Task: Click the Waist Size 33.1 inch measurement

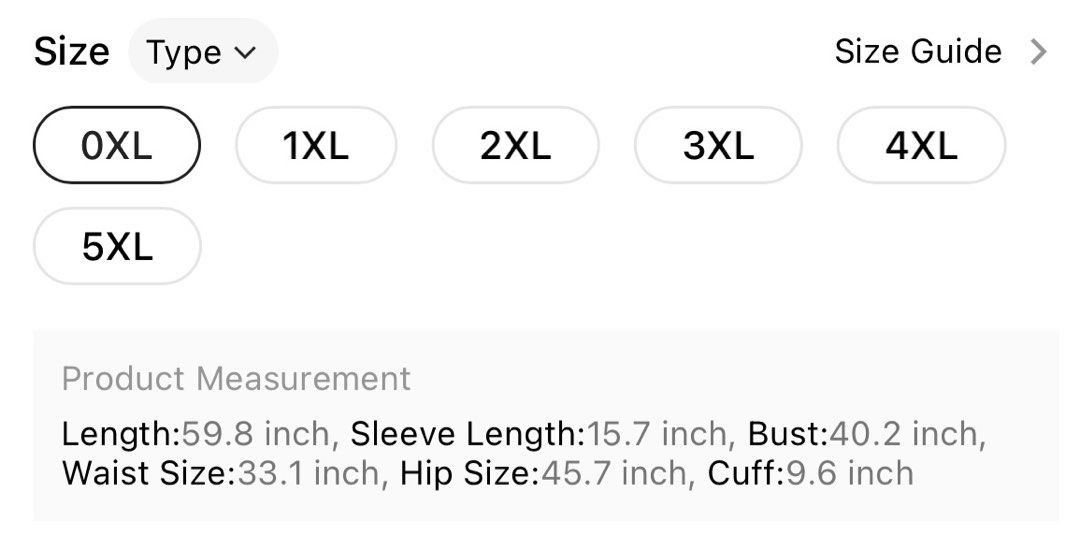Action: pyautogui.click(x=220, y=473)
